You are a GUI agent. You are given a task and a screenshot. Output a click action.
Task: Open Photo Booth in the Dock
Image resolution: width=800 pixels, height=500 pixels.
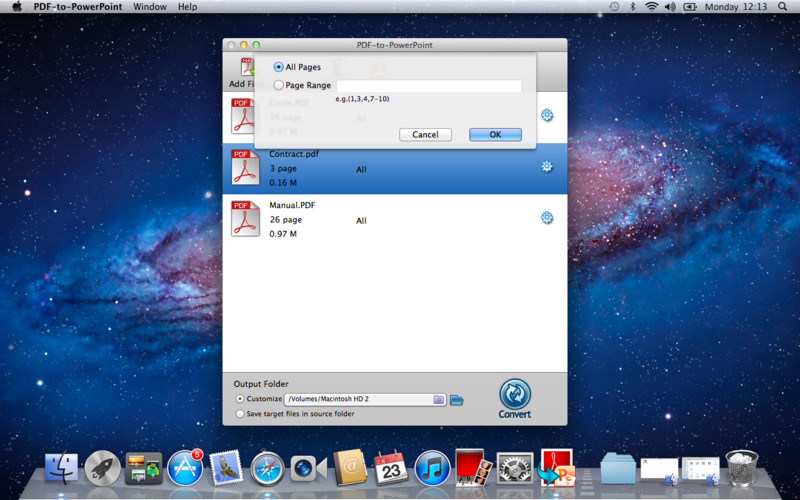point(473,467)
